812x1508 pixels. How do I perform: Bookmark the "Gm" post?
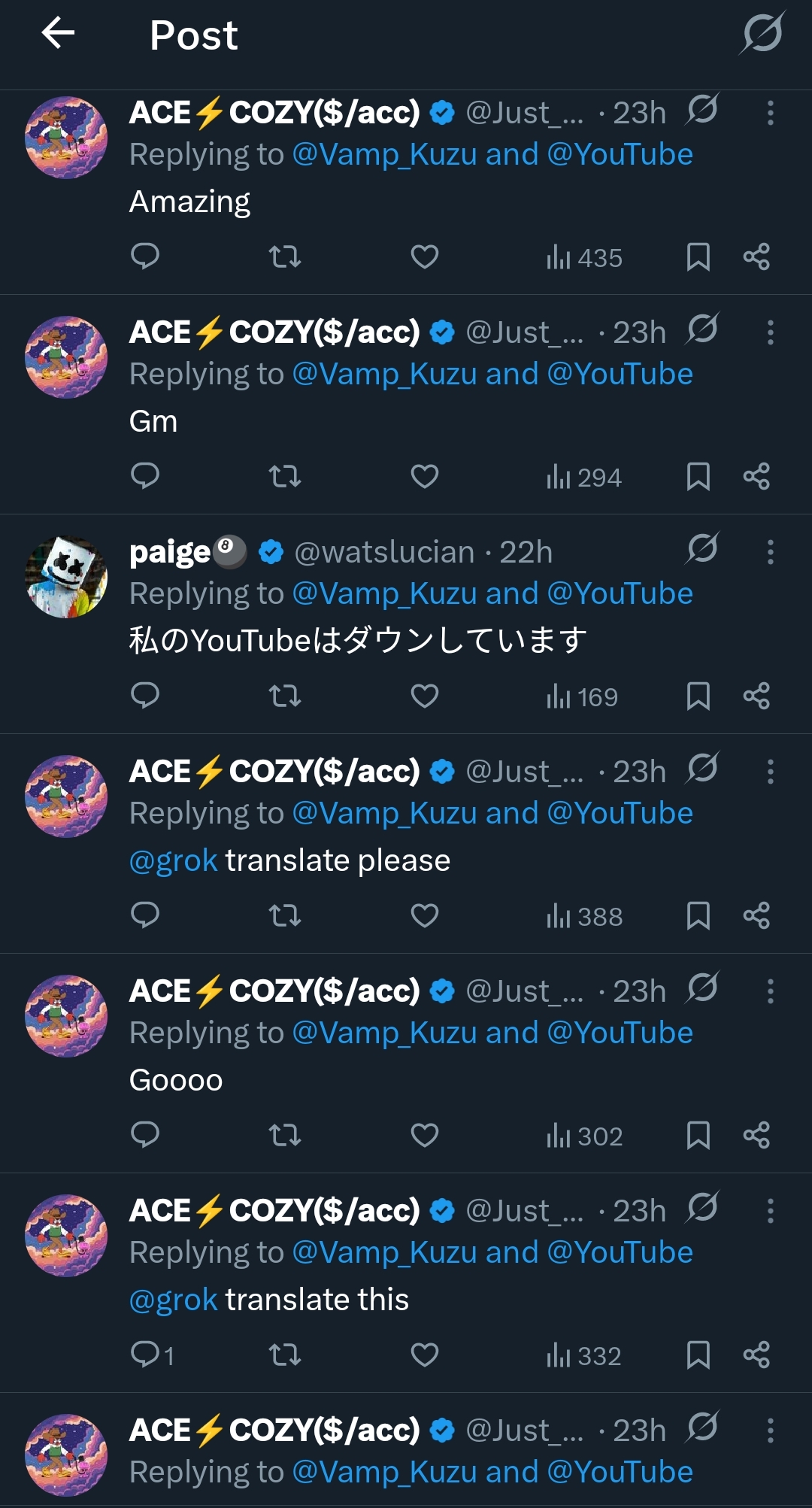point(698,477)
